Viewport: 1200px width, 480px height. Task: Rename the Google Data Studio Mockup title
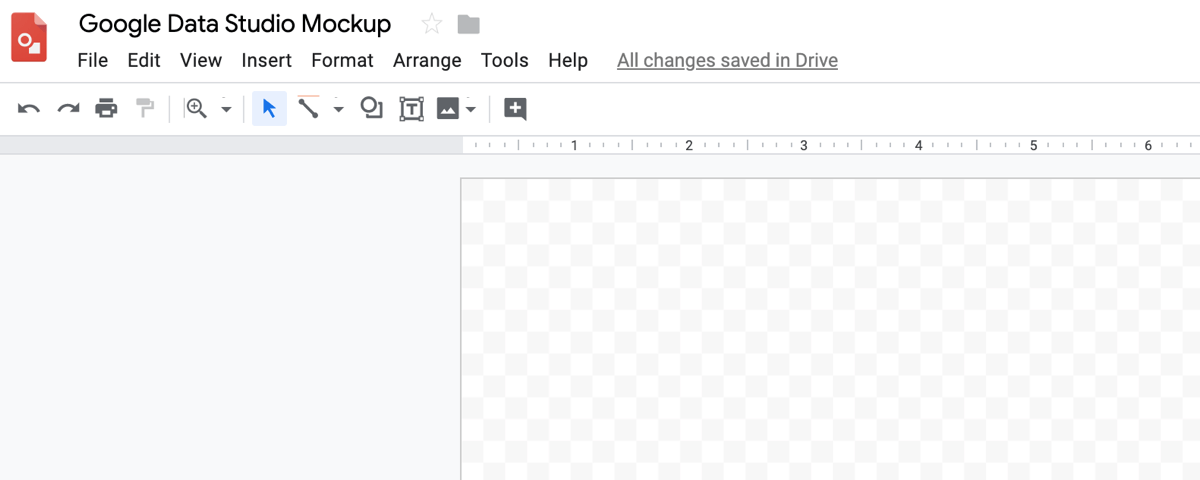pyautogui.click(x=235, y=24)
